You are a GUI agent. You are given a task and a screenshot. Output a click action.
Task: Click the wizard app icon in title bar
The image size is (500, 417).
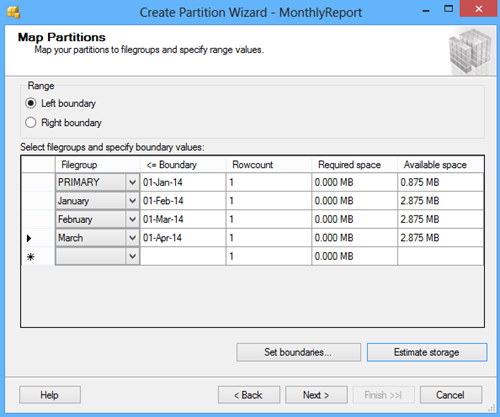click(x=13, y=12)
